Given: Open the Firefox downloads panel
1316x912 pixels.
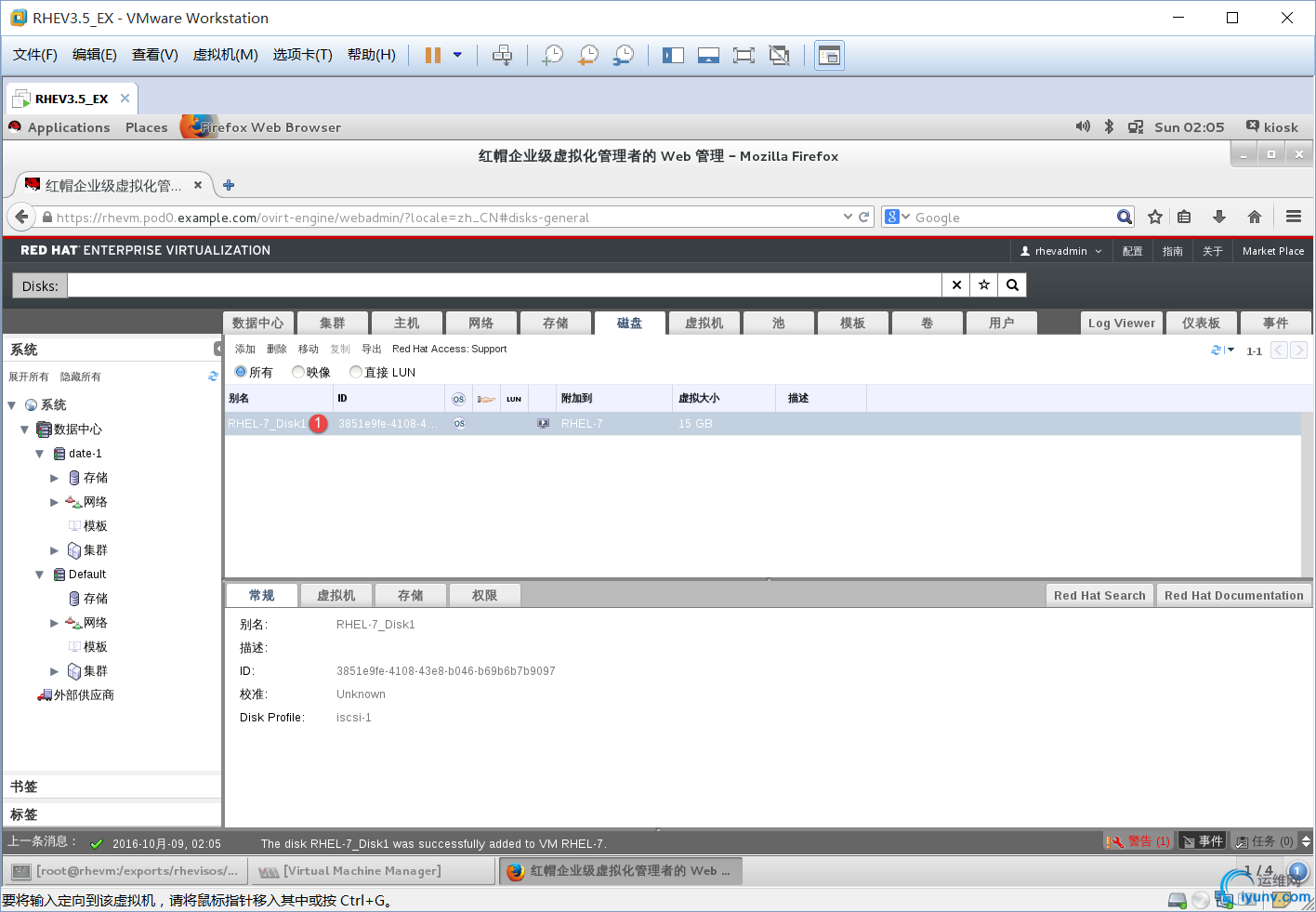Looking at the screenshot, I should (1219, 217).
